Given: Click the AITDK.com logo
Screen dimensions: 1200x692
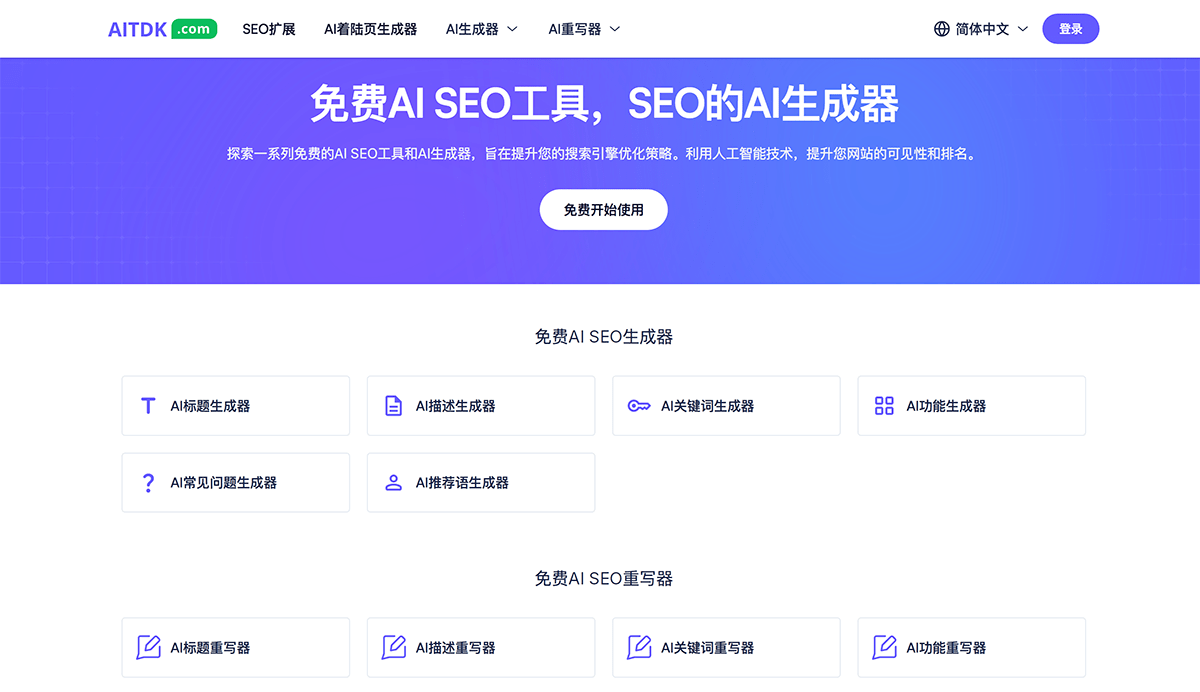Looking at the screenshot, I should [162, 29].
